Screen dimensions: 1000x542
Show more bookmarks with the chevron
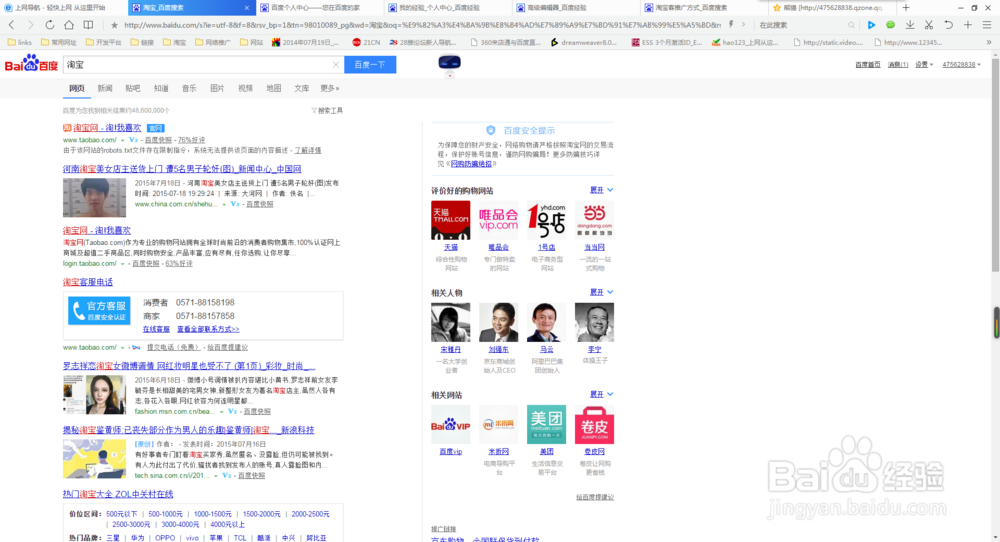tap(989, 42)
